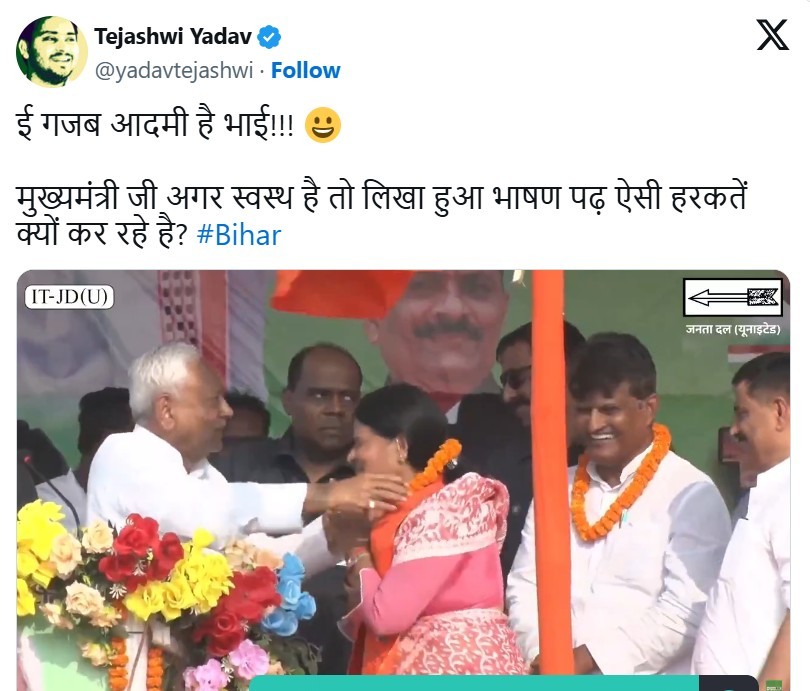Click the smiley emoji in the tweet
Viewport: 810px width, 691px height.
tap(323, 125)
